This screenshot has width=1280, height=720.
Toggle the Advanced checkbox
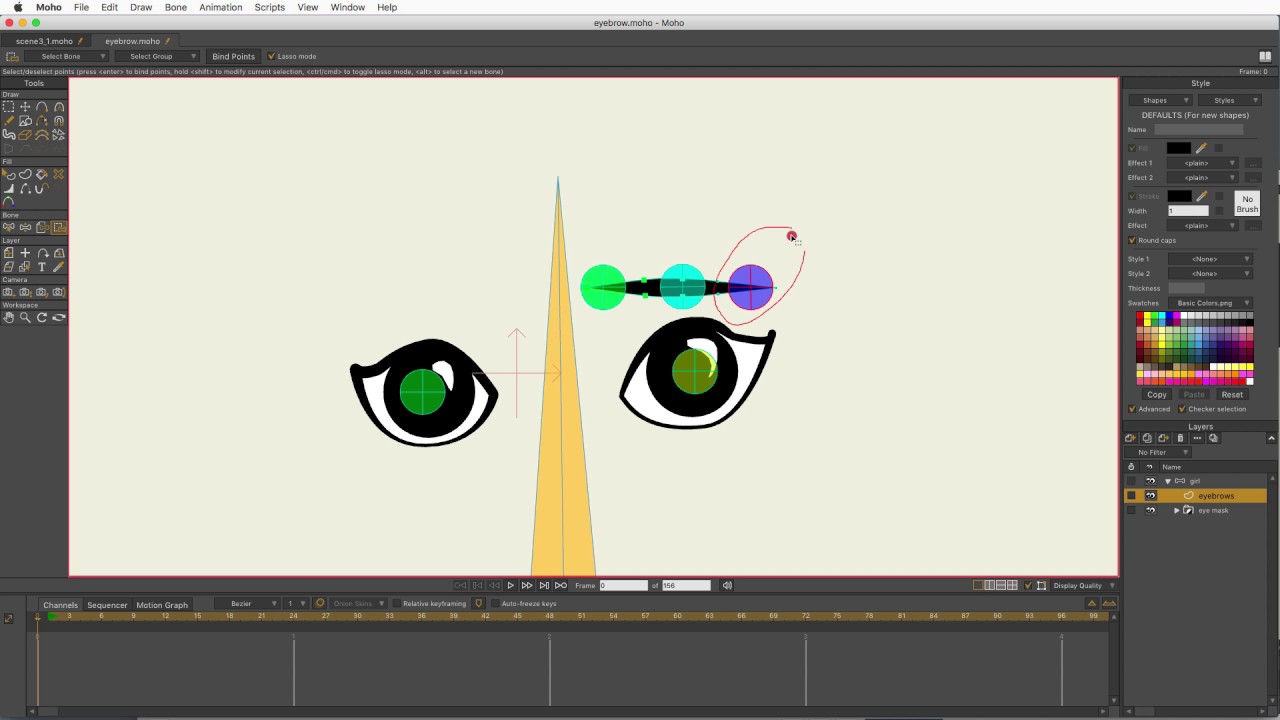[1132, 409]
